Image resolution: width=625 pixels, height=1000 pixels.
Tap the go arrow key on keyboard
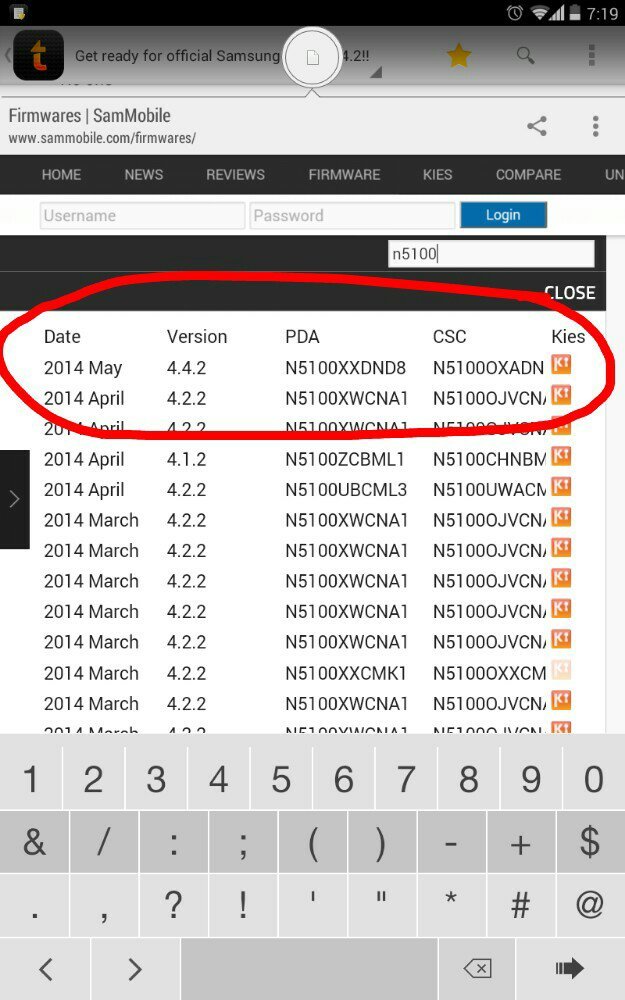coord(570,968)
